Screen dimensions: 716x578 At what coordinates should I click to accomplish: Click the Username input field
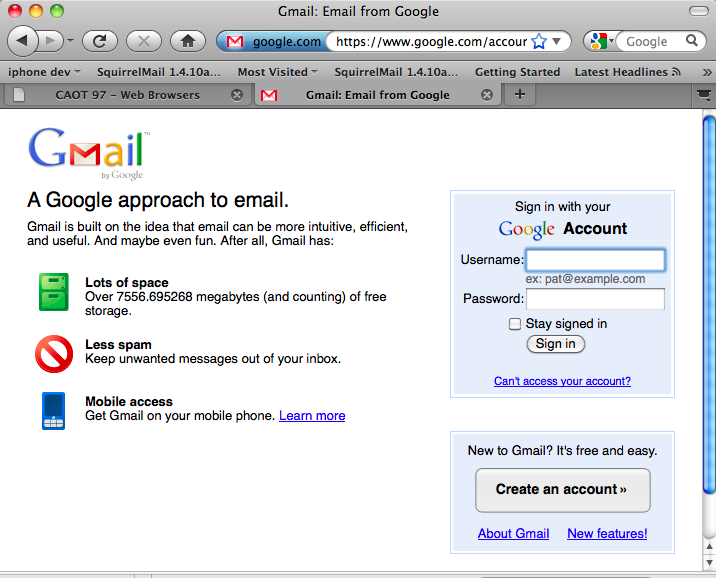(x=595, y=260)
